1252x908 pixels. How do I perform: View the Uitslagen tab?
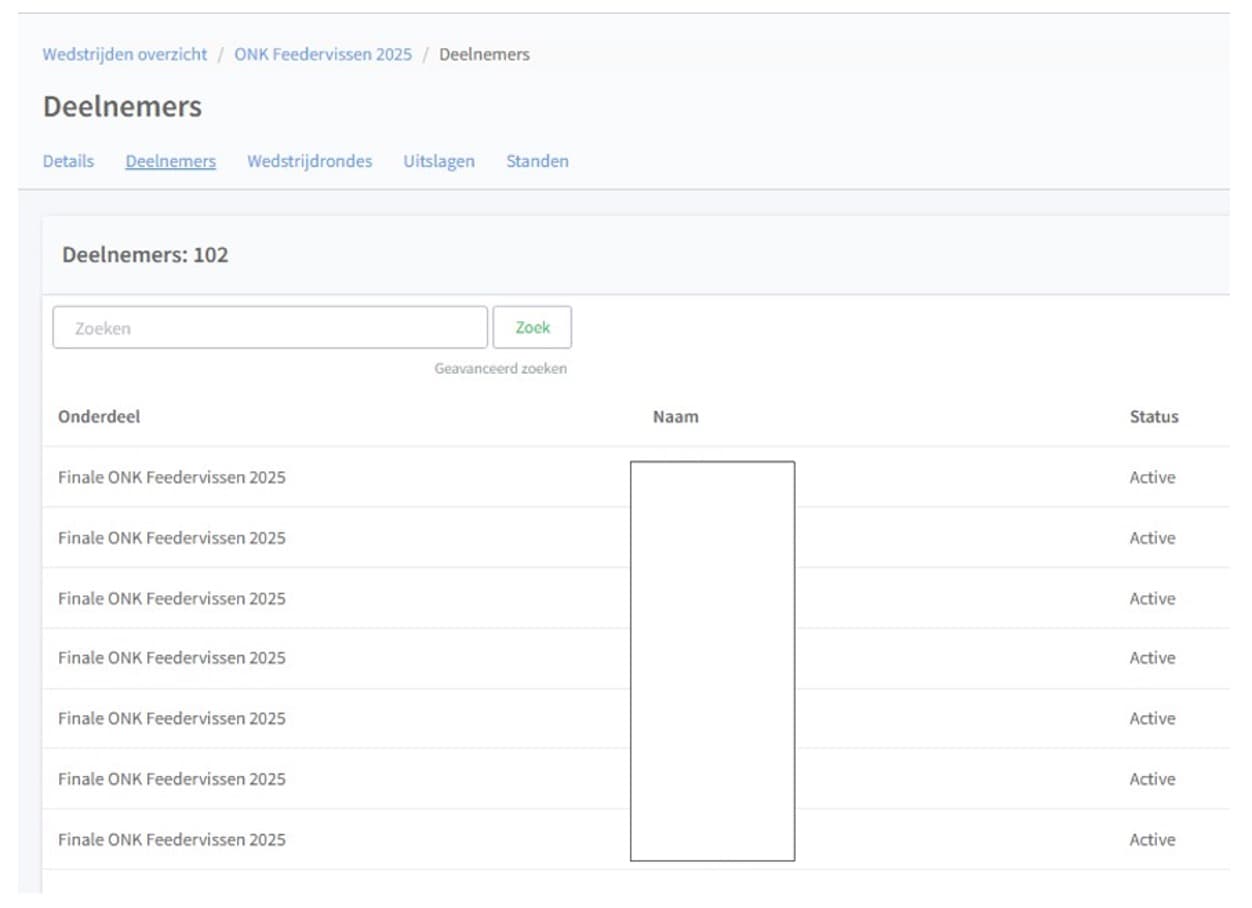tap(438, 161)
